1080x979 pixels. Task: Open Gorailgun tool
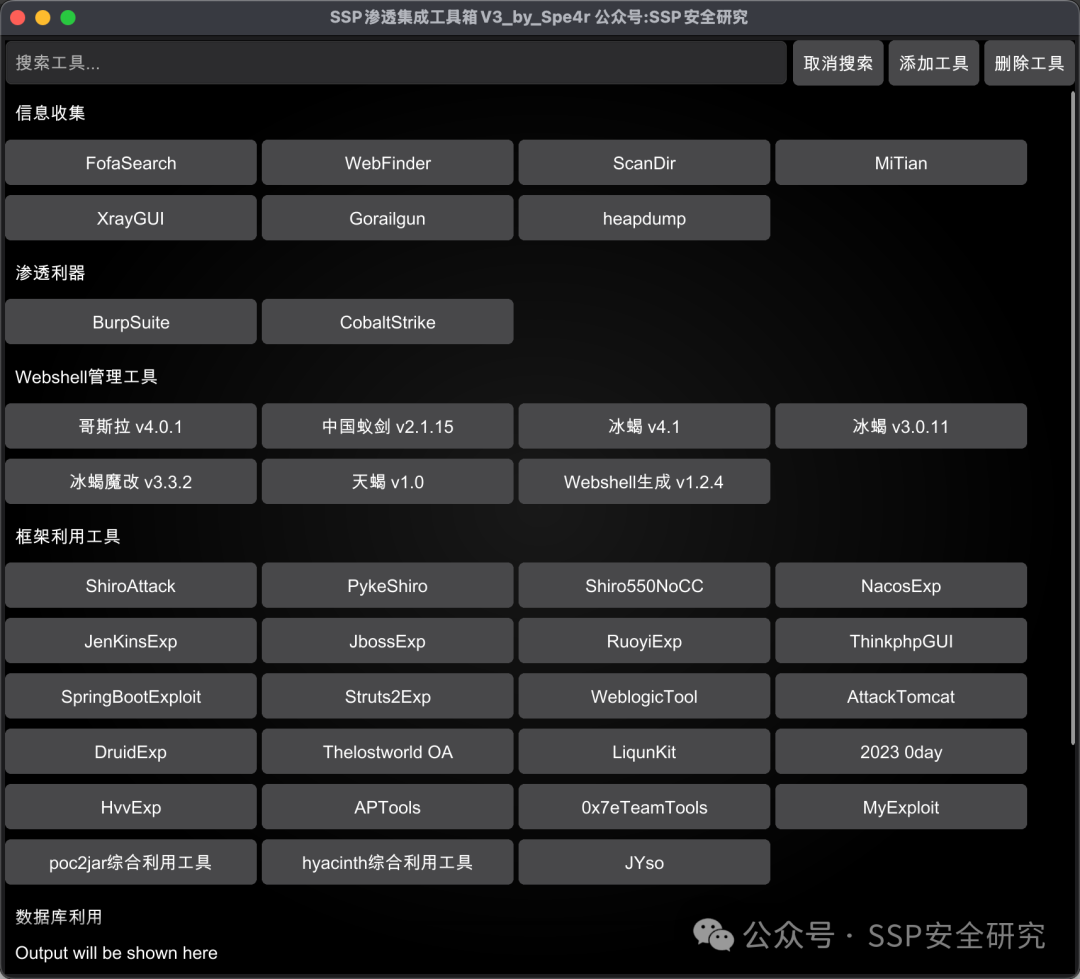pos(388,218)
